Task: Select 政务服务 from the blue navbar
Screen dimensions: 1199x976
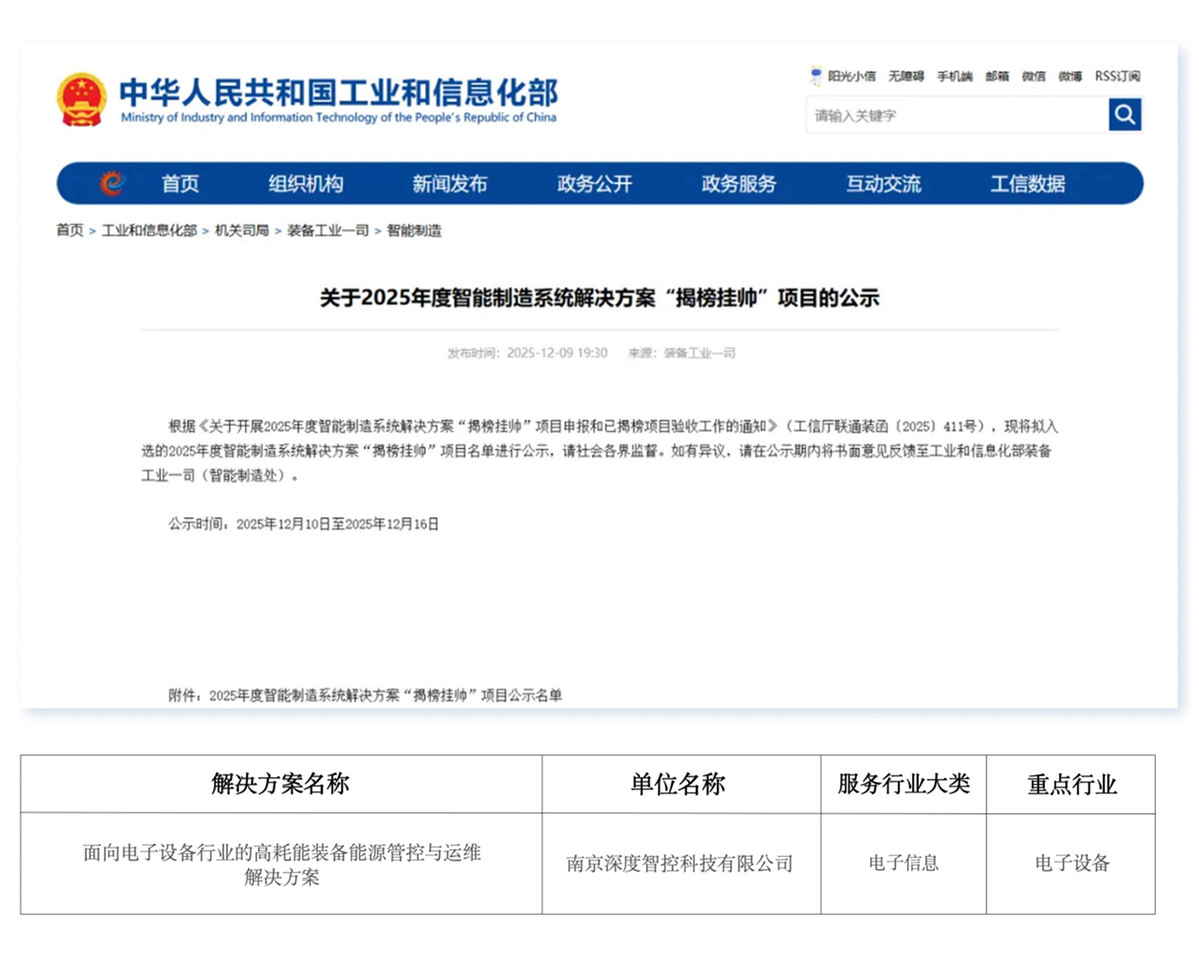Action: [738, 184]
